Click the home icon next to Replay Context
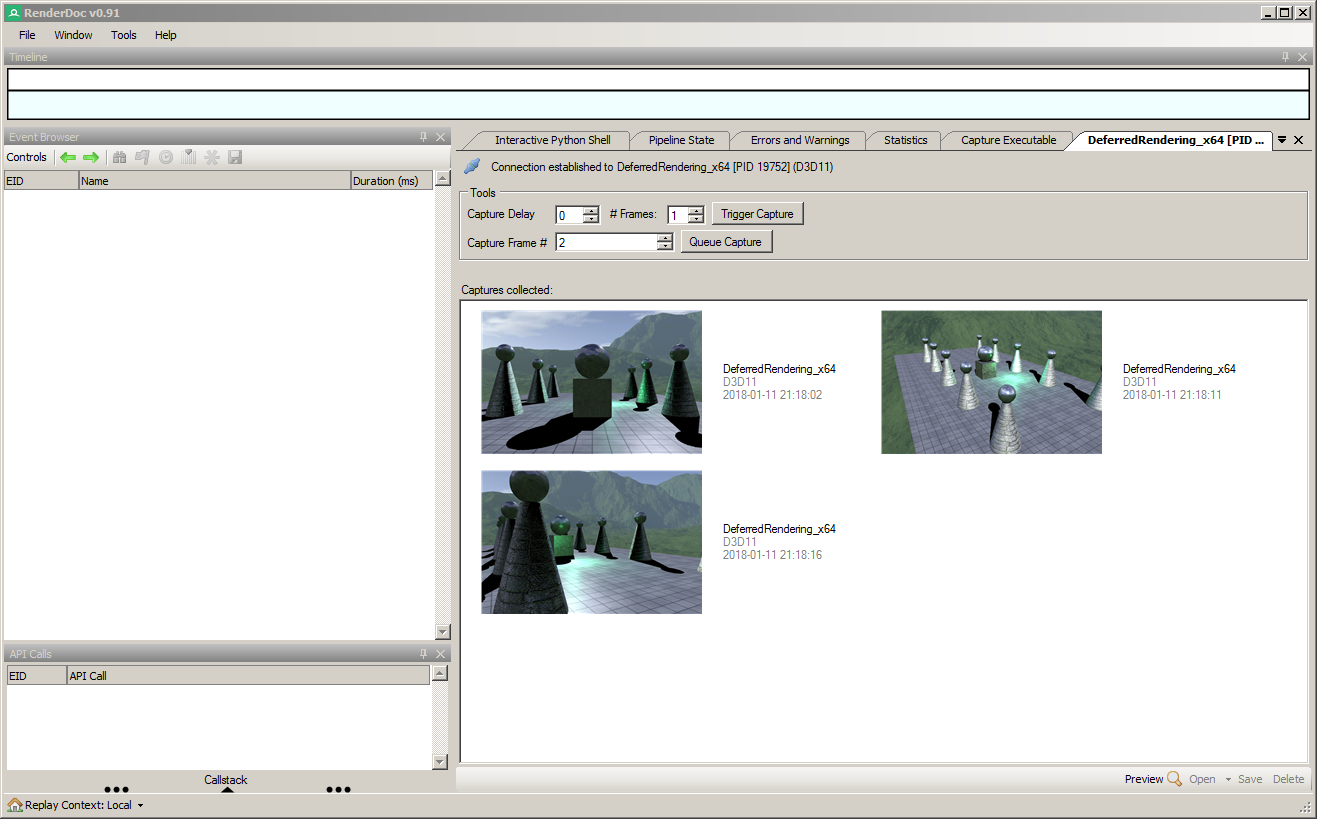The height and width of the screenshot is (819, 1317). point(14,804)
